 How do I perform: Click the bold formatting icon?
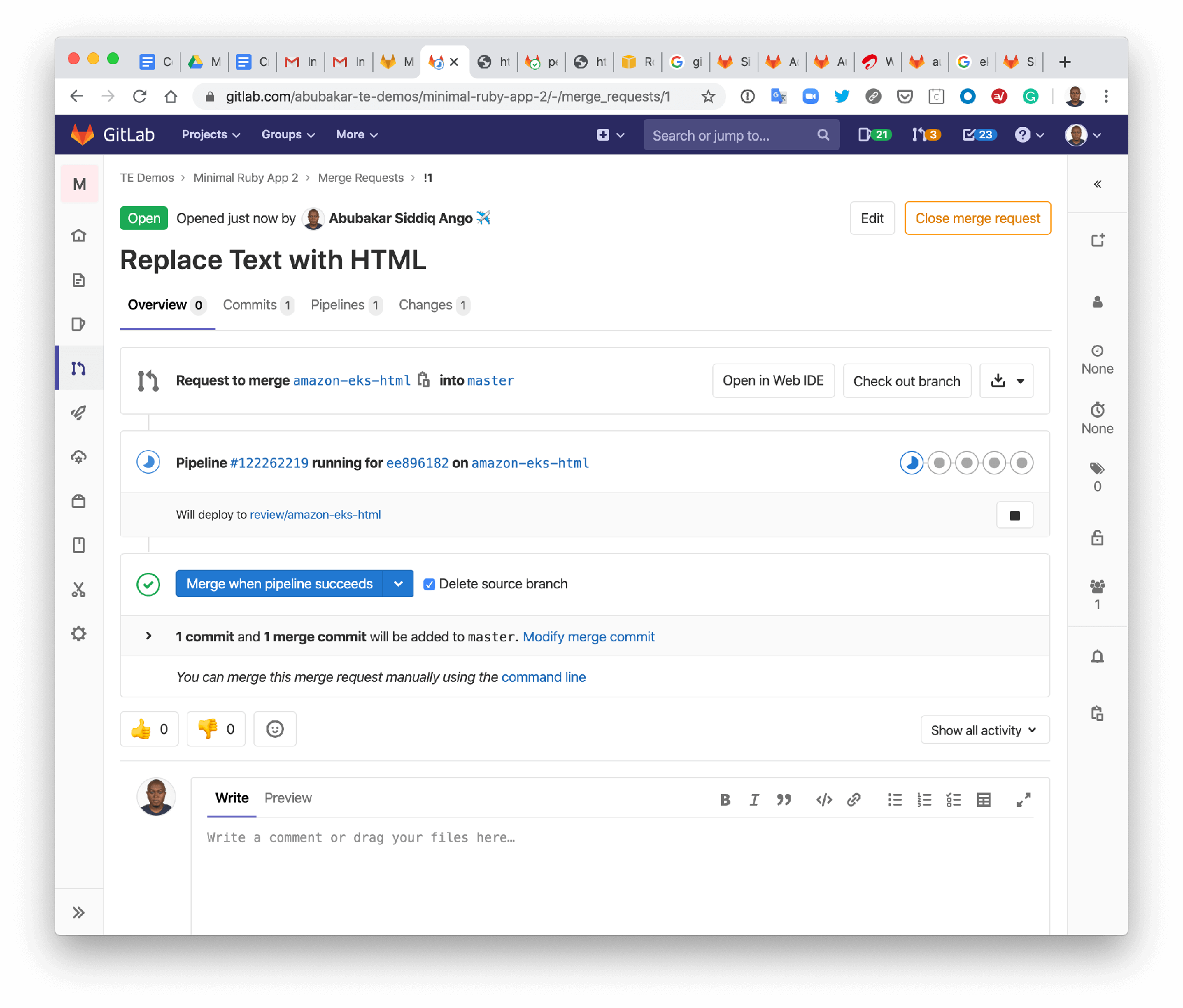pos(725,800)
